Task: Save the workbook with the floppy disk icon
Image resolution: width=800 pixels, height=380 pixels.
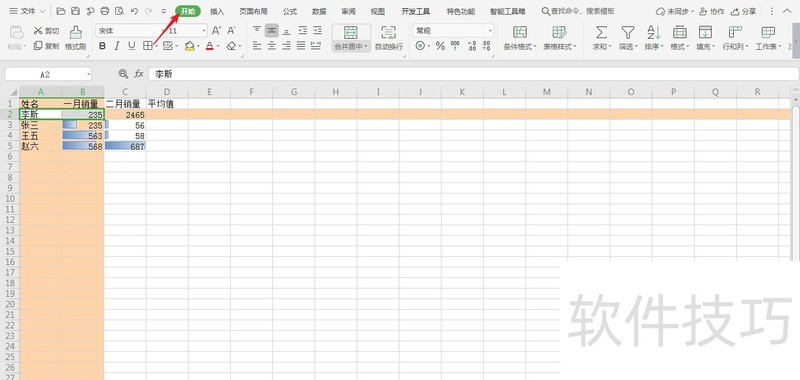Action: (75, 11)
